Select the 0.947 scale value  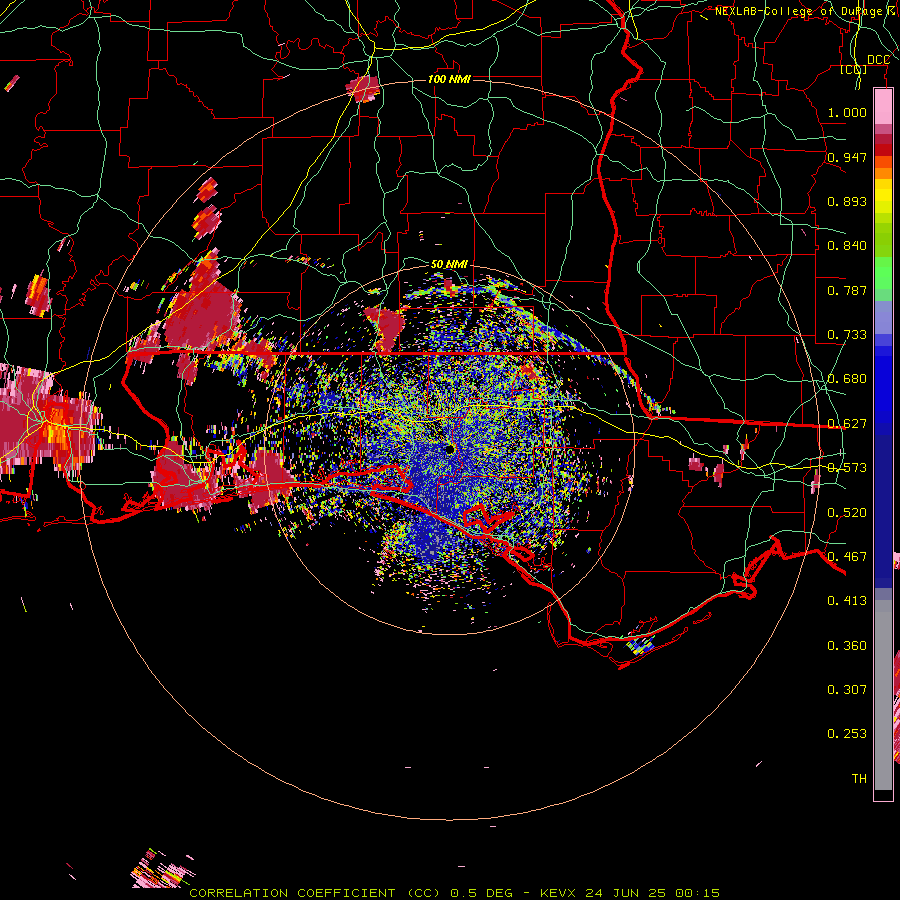point(847,157)
